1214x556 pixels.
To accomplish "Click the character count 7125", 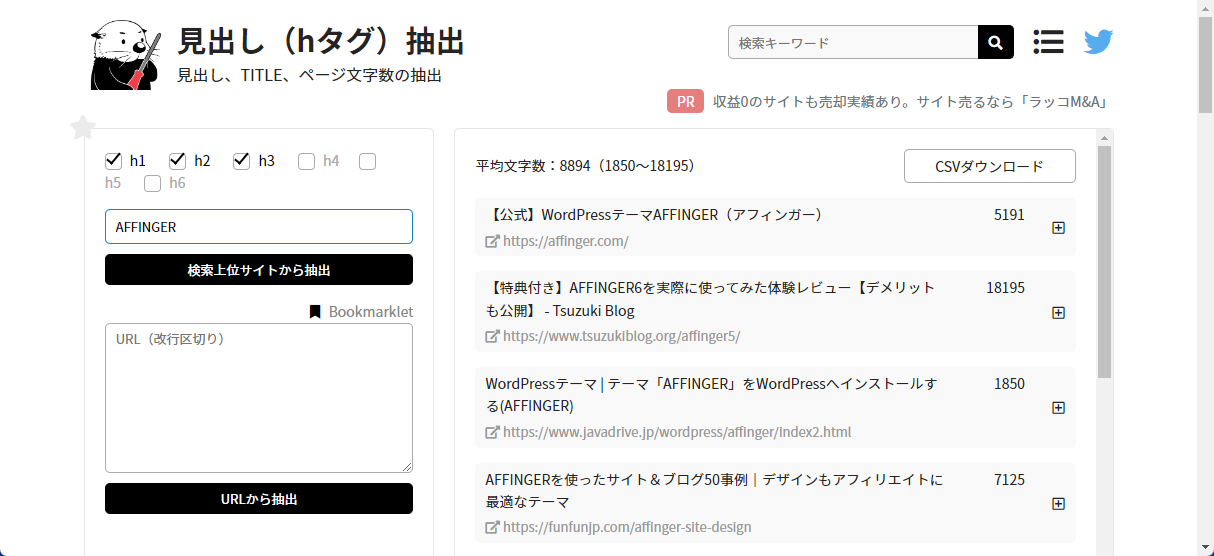I will (1009, 479).
